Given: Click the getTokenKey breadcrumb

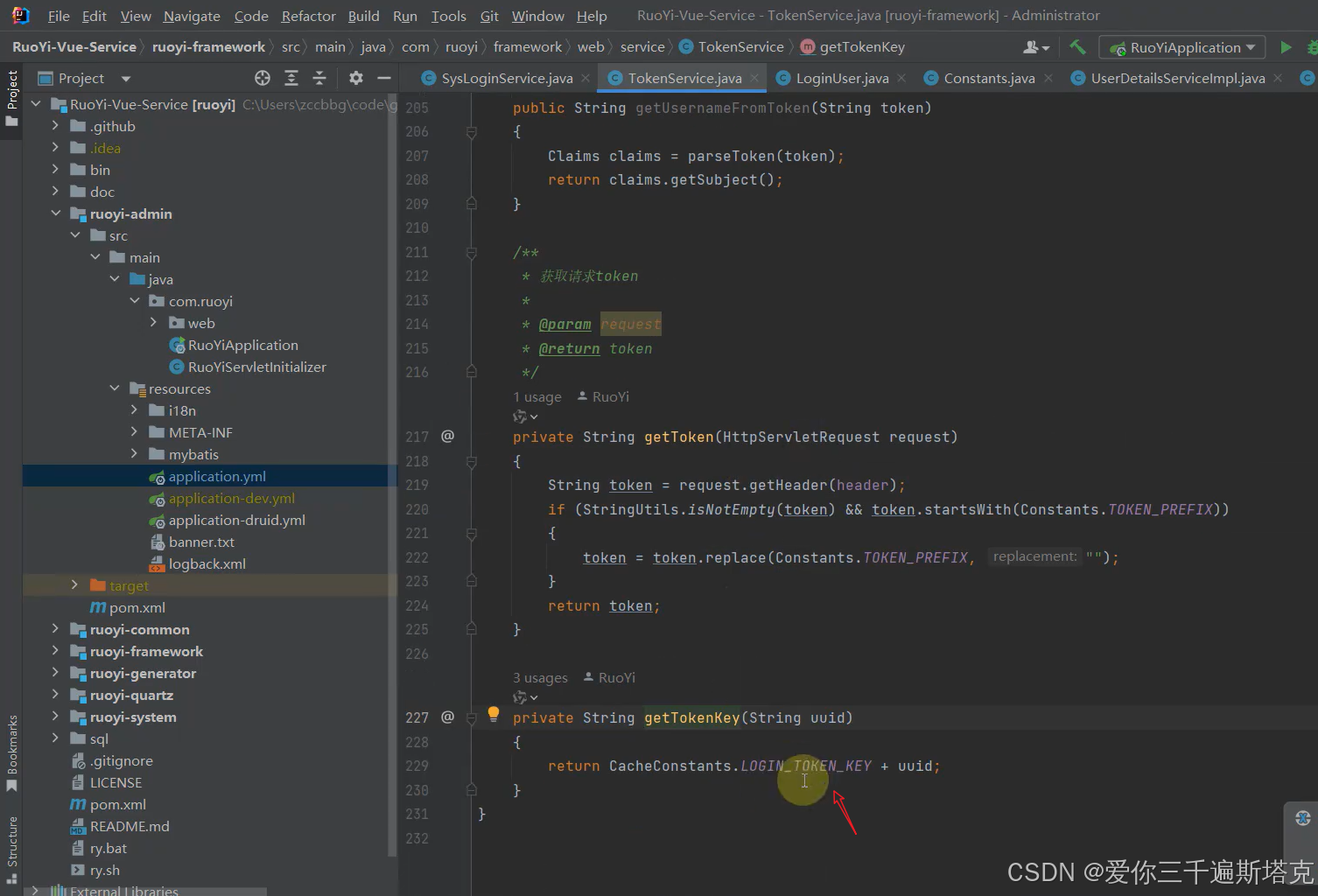Looking at the screenshot, I should coord(853,47).
